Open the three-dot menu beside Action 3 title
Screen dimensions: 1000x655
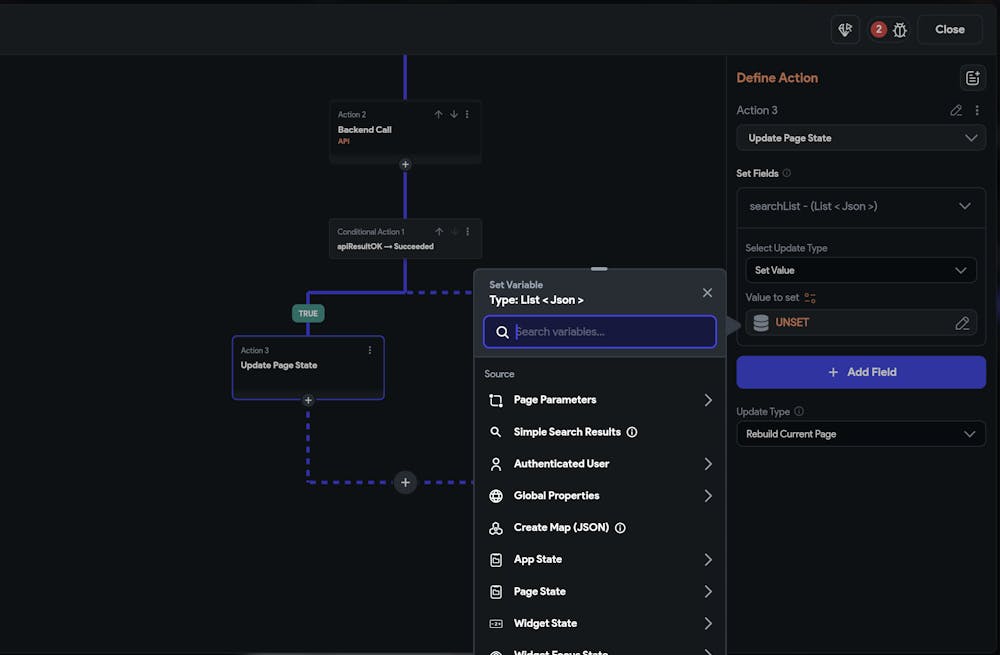pos(977,110)
